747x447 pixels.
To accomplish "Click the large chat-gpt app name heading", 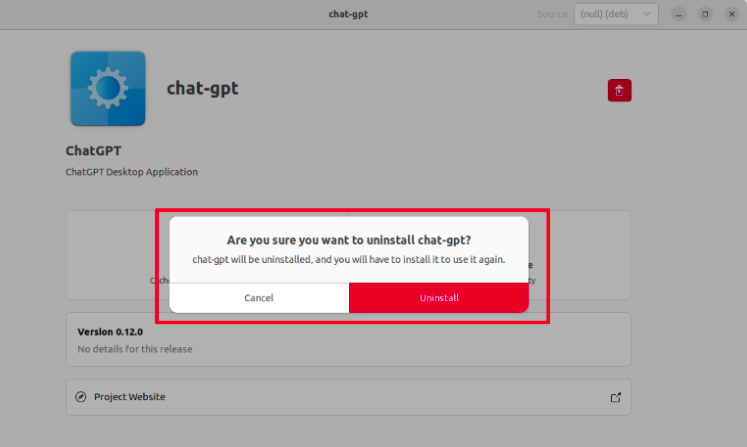I will point(202,89).
